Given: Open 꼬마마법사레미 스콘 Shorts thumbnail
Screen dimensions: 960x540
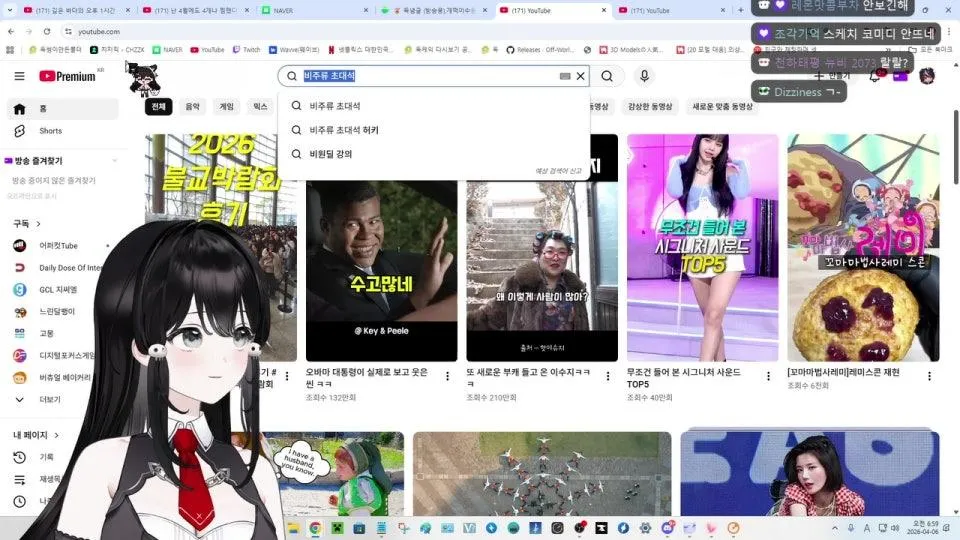Looking at the screenshot, I should pos(863,247).
